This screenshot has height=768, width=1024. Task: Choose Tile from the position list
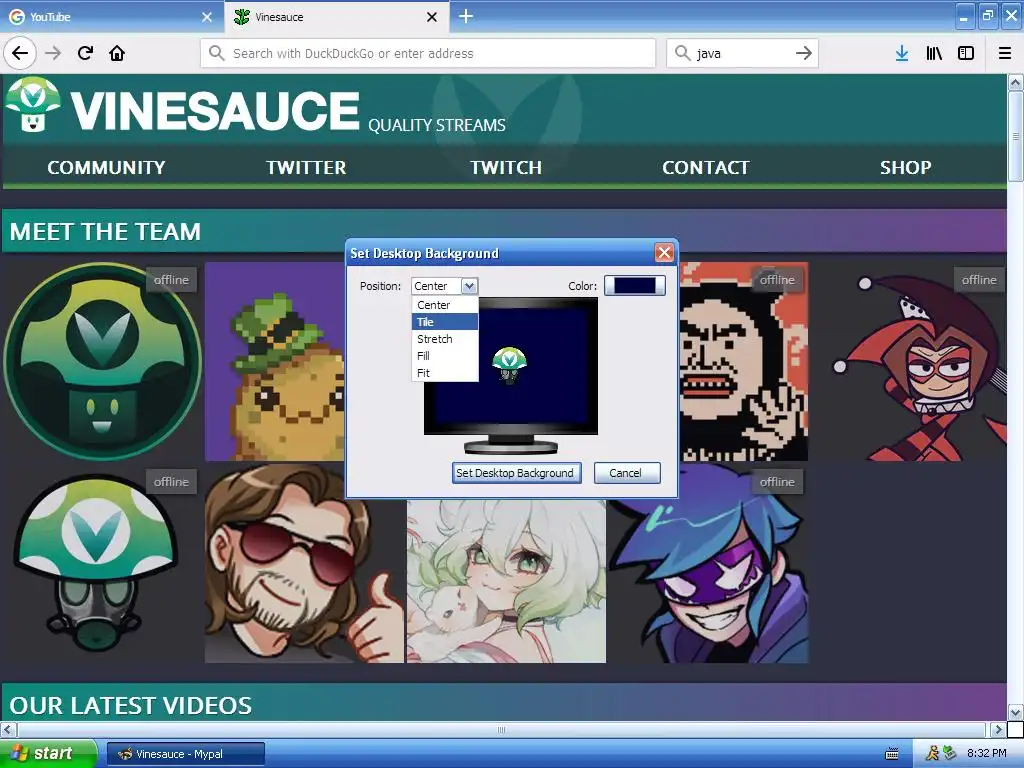(445, 322)
